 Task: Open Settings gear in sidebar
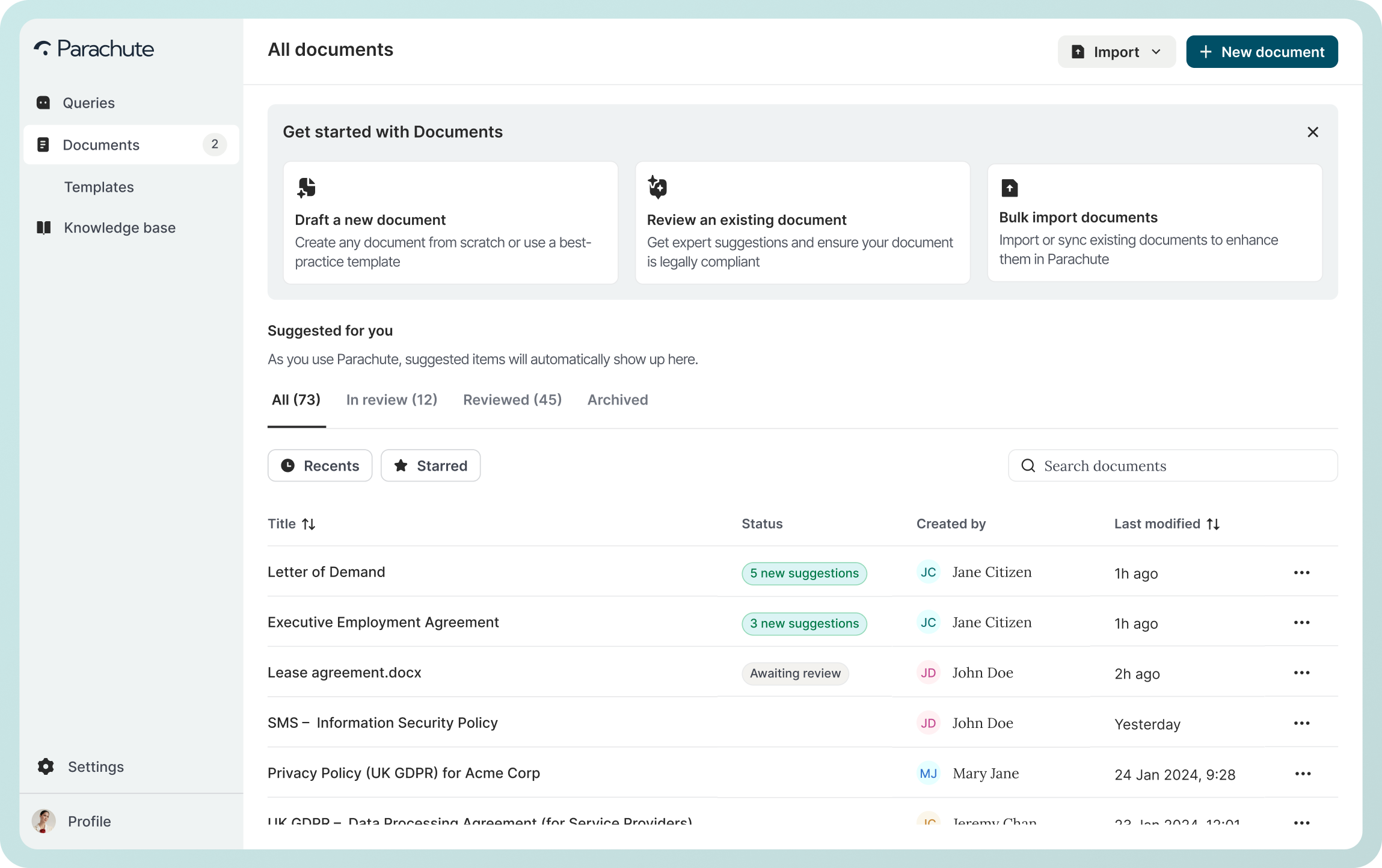[46, 766]
